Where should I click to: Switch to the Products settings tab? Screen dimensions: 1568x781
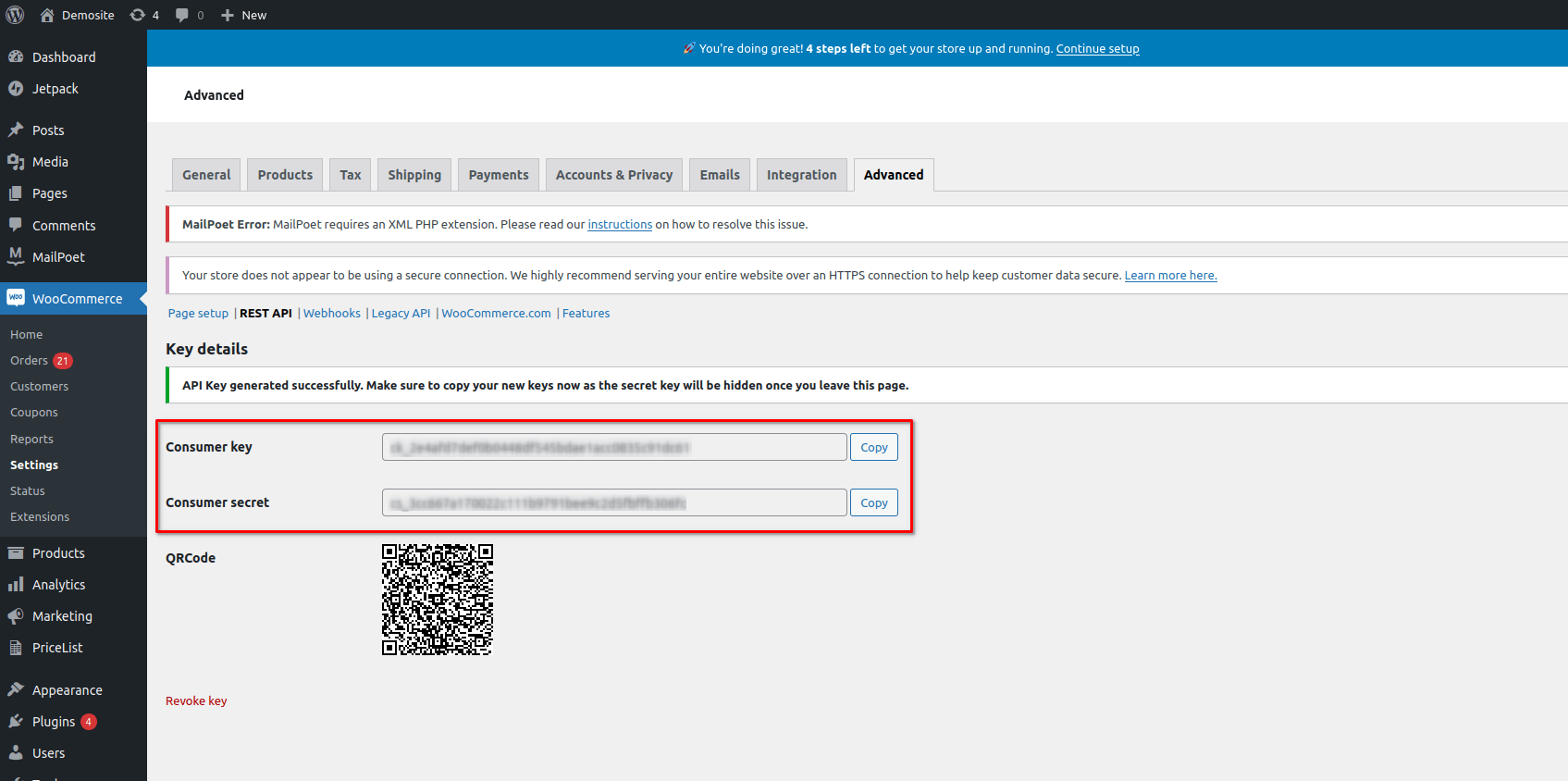[x=285, y=175]
